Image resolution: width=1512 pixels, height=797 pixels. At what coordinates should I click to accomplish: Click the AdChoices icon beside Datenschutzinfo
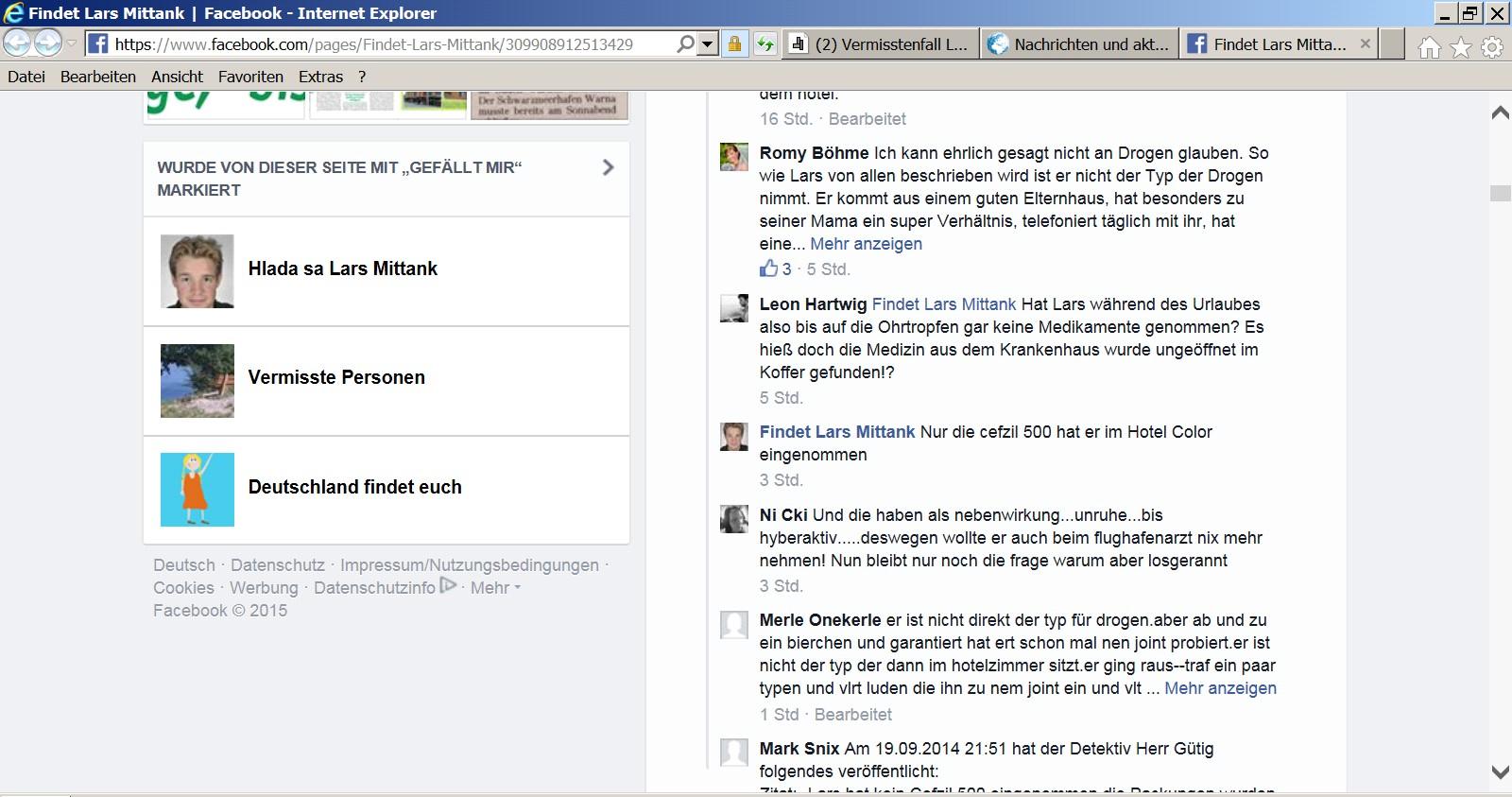(x=448, y=586)
